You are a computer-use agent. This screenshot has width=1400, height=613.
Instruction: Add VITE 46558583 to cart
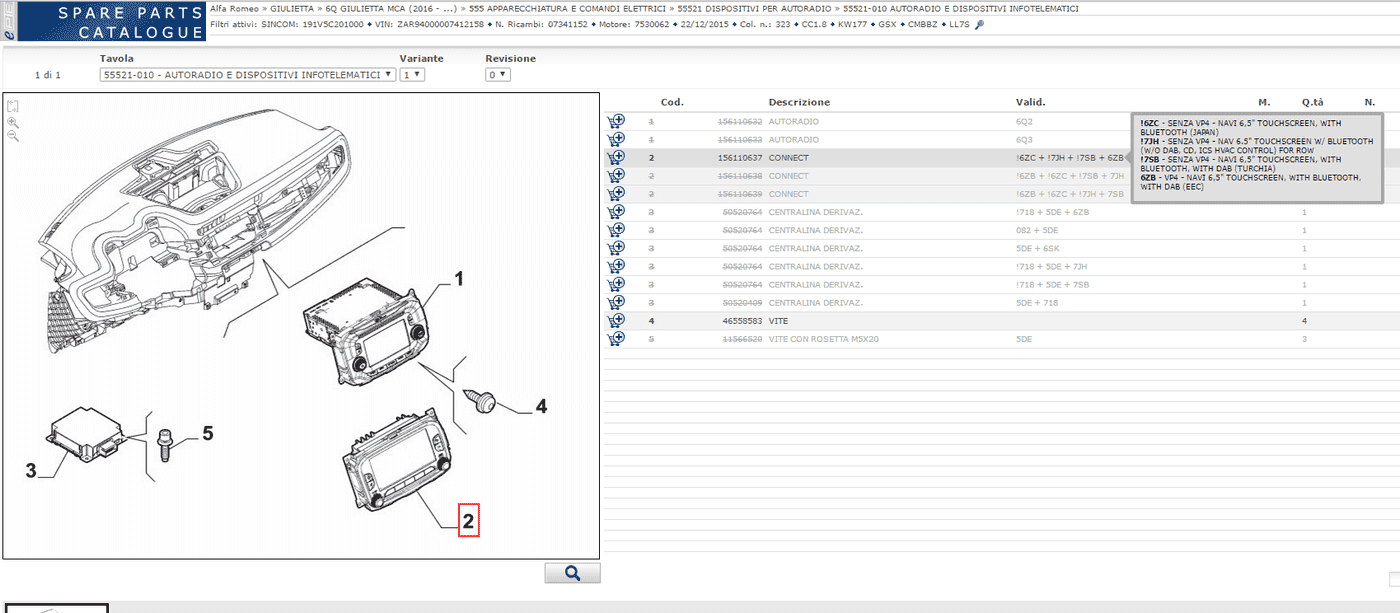pyautogui.click(x=616, y=320)
